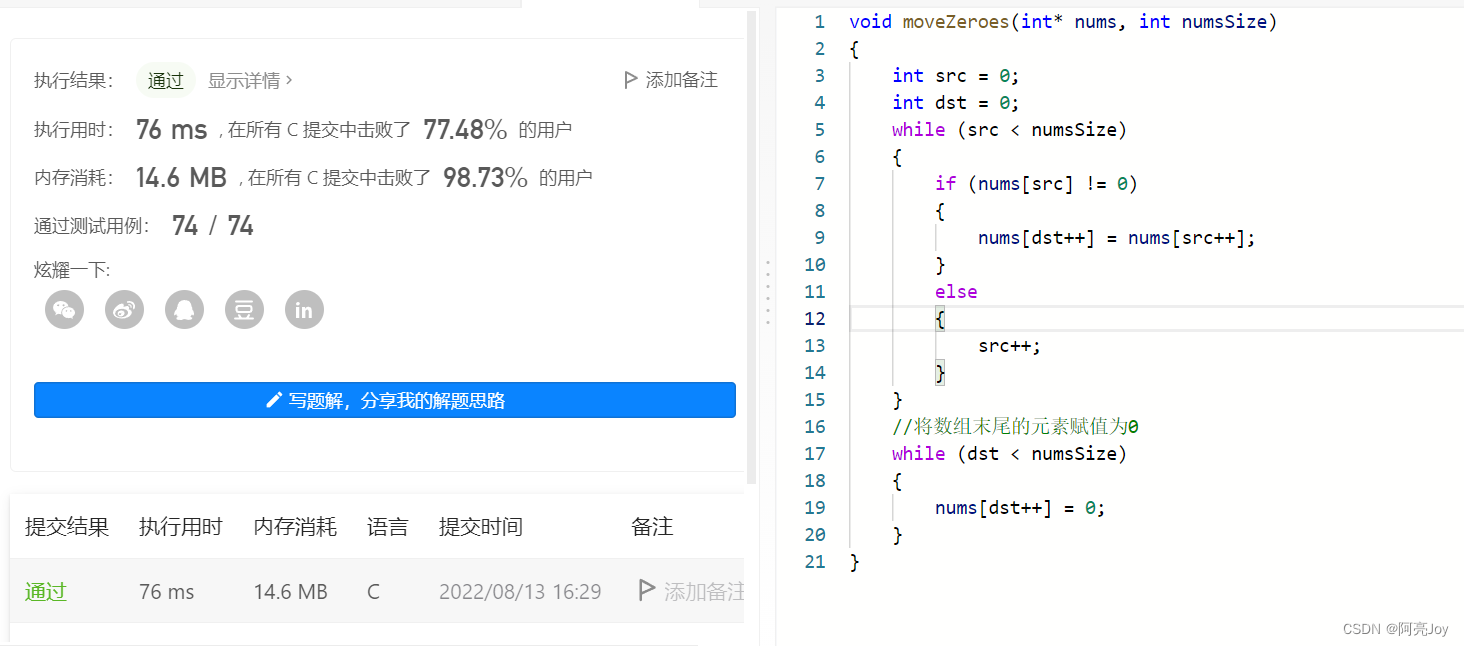Expand 显示详情 details chevron
The height and width of the screenshot is (646, 1464).
coord(289,80)
